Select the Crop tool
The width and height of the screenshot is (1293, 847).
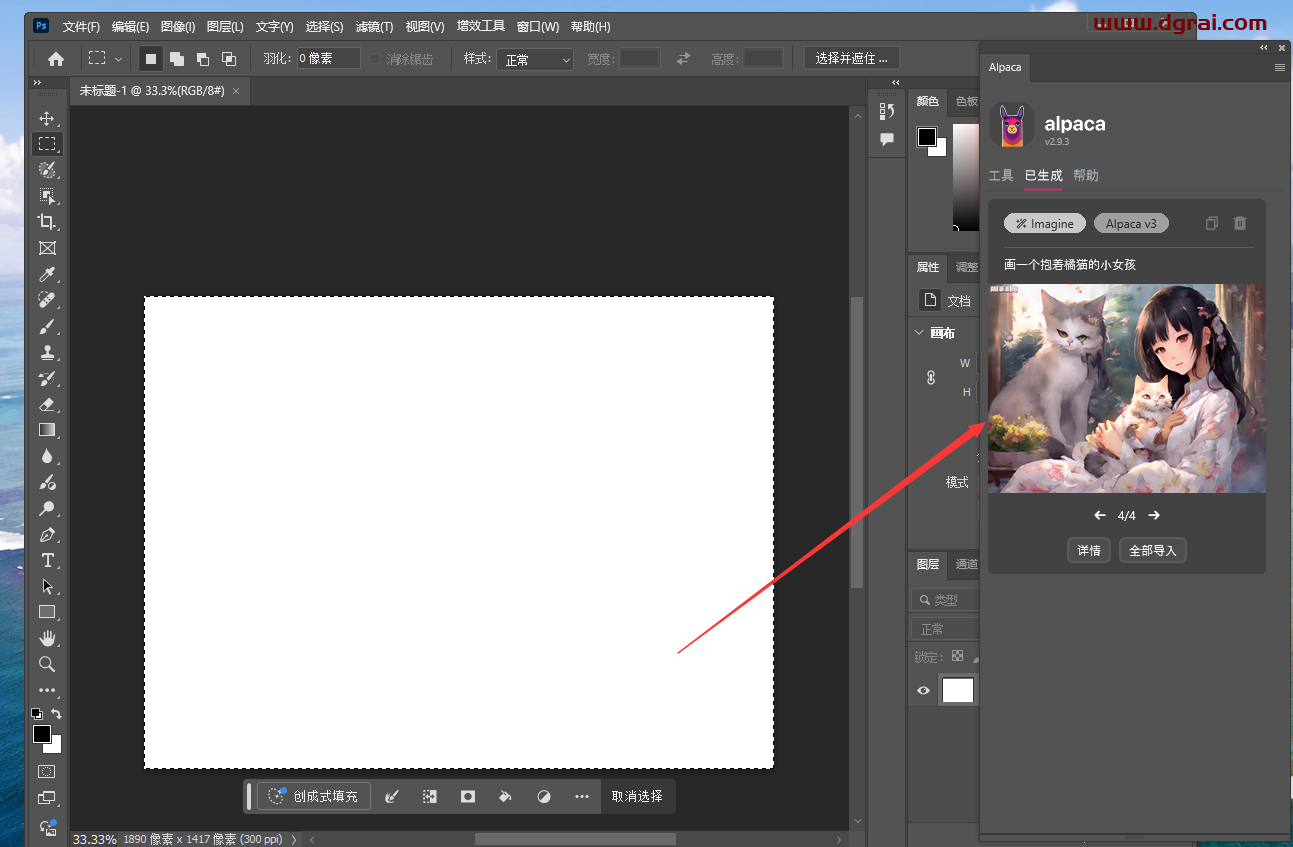click(x=47, y=222)
